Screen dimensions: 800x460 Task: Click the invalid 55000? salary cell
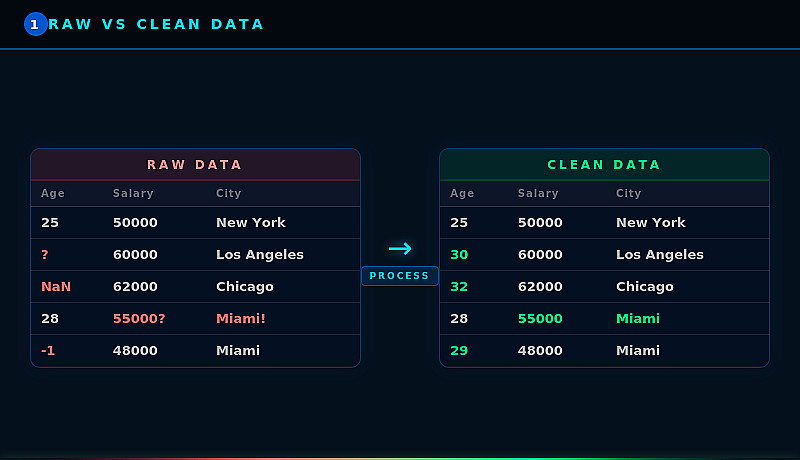click(x=139, y=319)
